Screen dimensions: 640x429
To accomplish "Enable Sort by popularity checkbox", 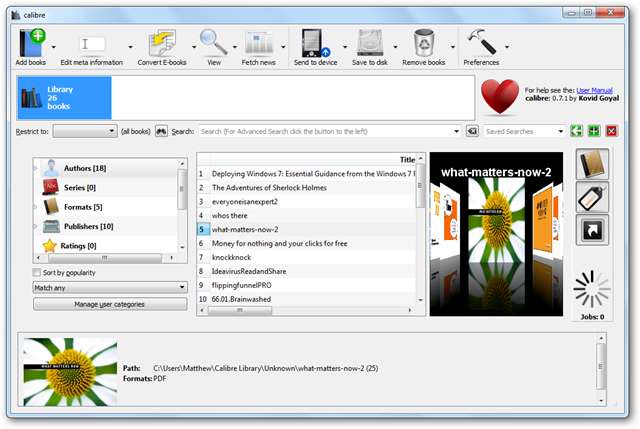I will [x=38, y=272].
